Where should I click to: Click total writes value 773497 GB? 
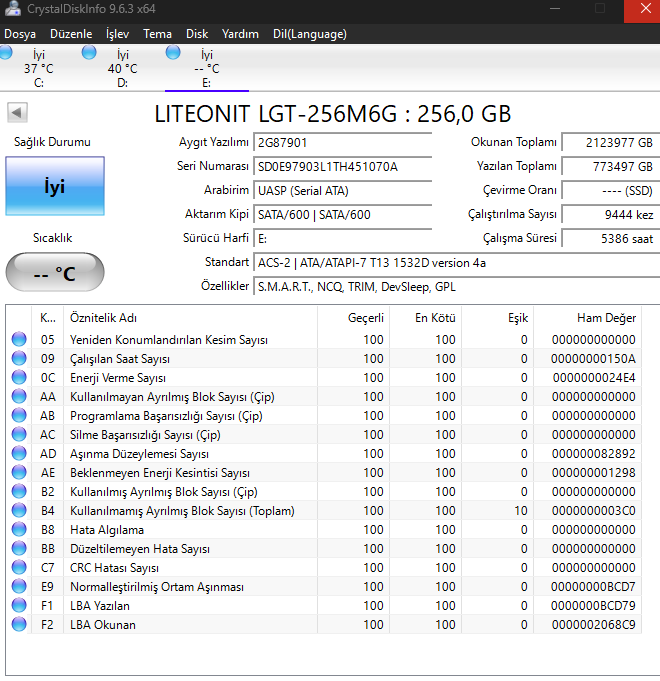click(611, 166)
